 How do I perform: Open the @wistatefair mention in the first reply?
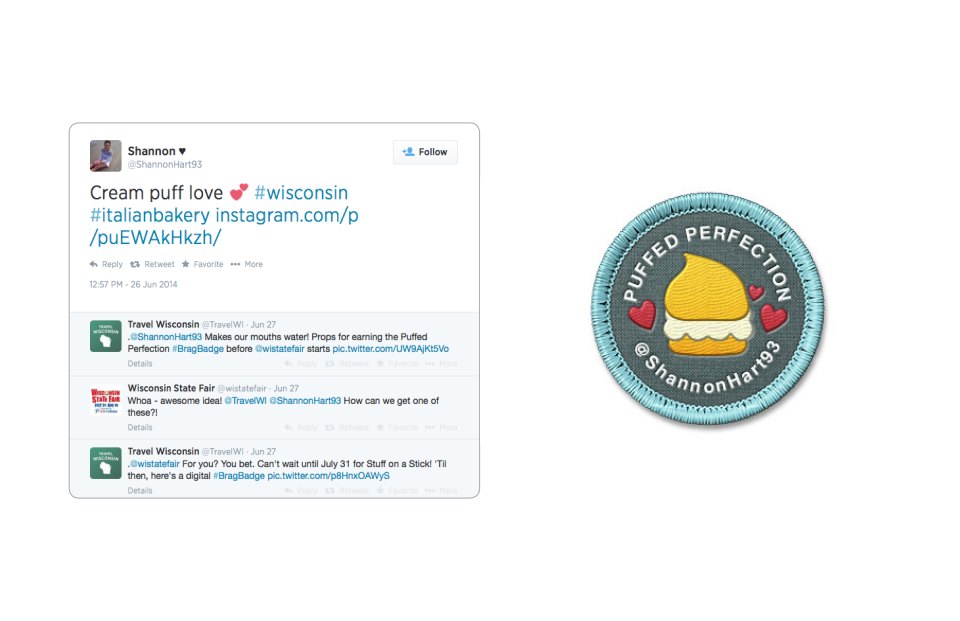pos(280,348)
